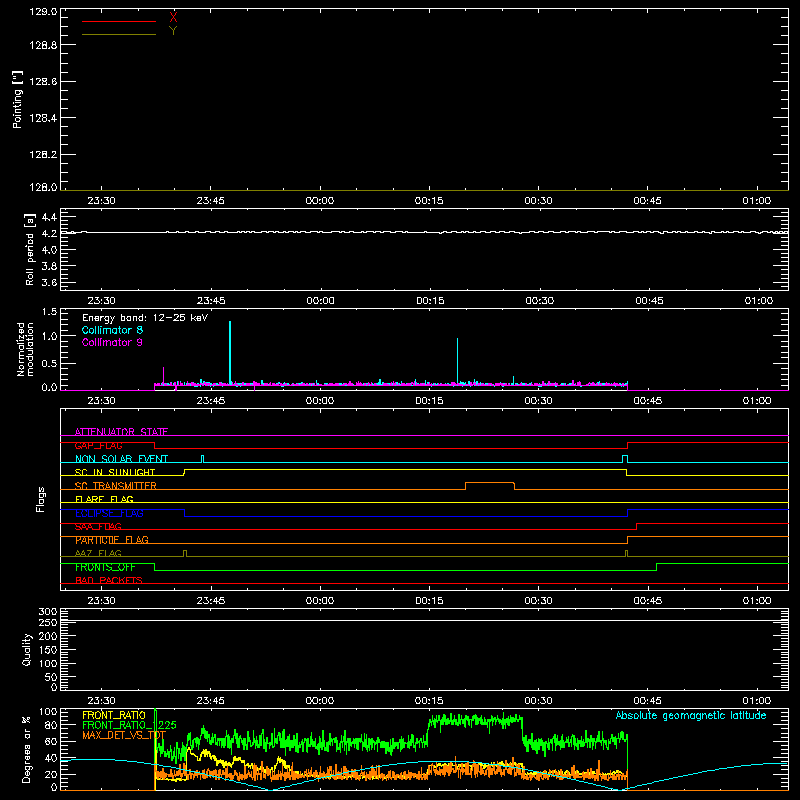Click the green FRONT_RATIO_1225 plateau near 00:20
Image resolution: width=800 pixels, height=800 pixels.
(x=474, y=720)
